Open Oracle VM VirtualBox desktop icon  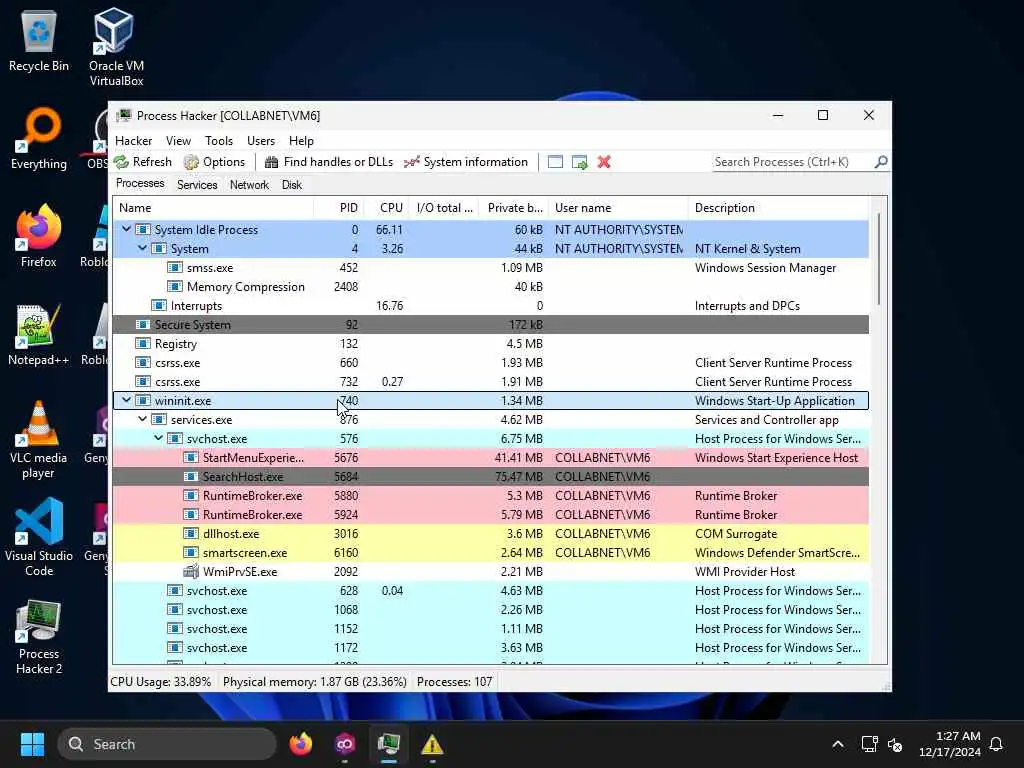pyautogui.click(x=116, y=47)
